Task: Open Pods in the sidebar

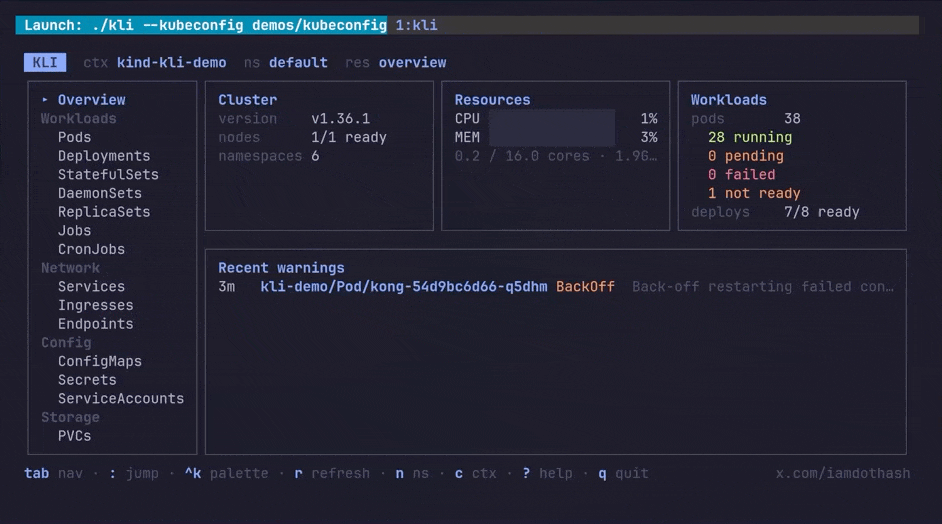Action: coord(74,137)
